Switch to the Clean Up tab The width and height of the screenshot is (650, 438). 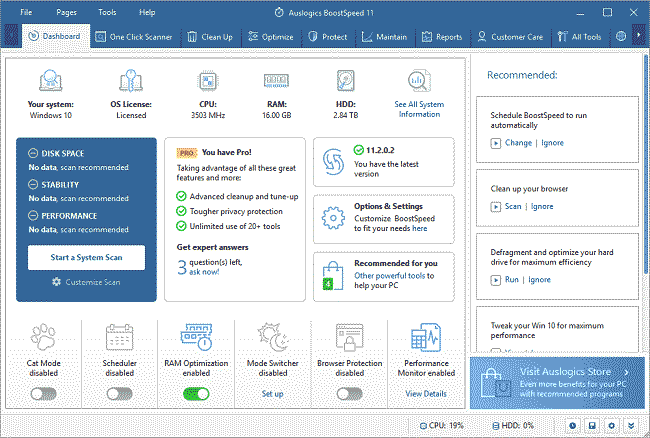(x=211, y=37)
